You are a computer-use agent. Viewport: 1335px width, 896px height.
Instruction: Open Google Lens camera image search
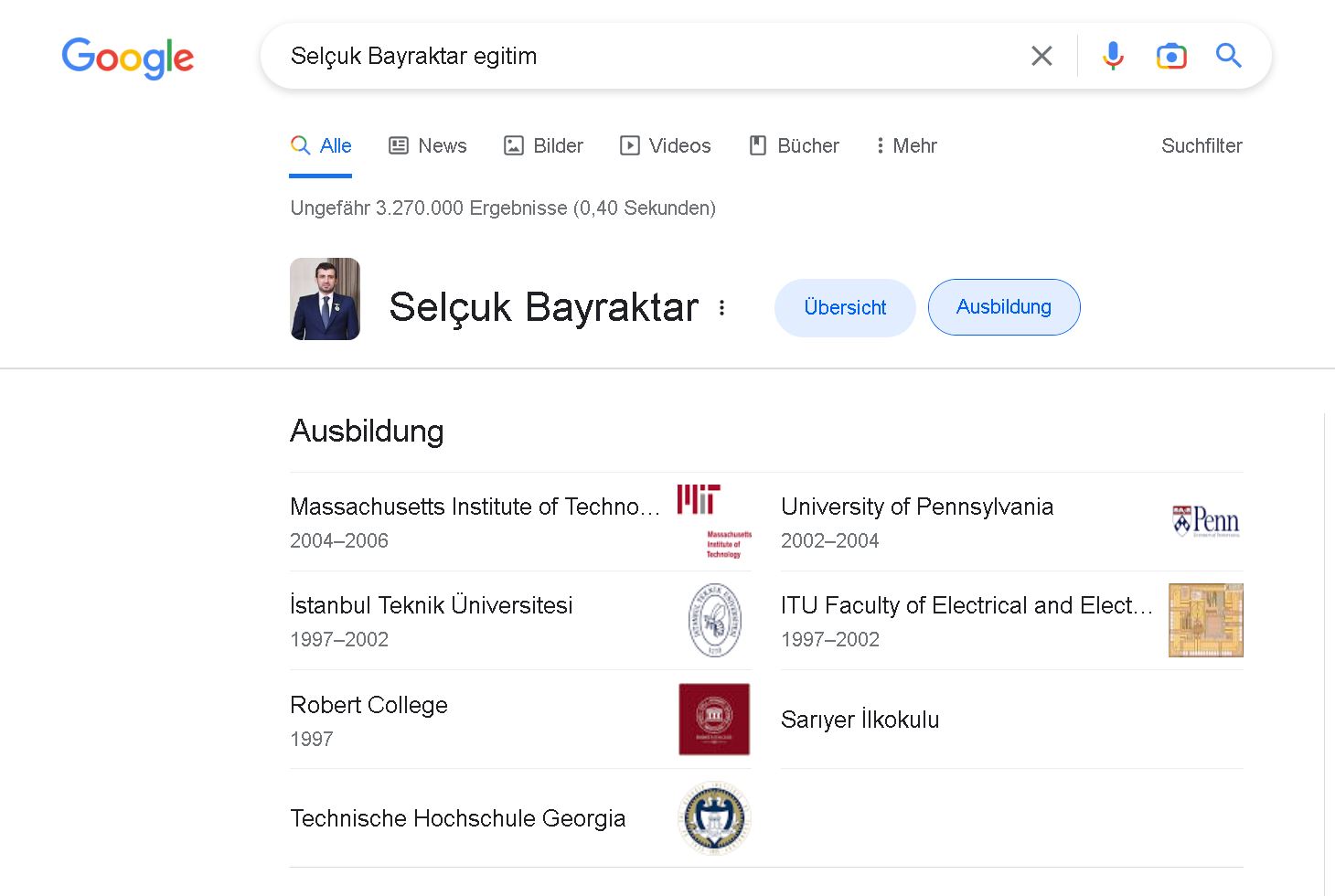(1171, 56)
